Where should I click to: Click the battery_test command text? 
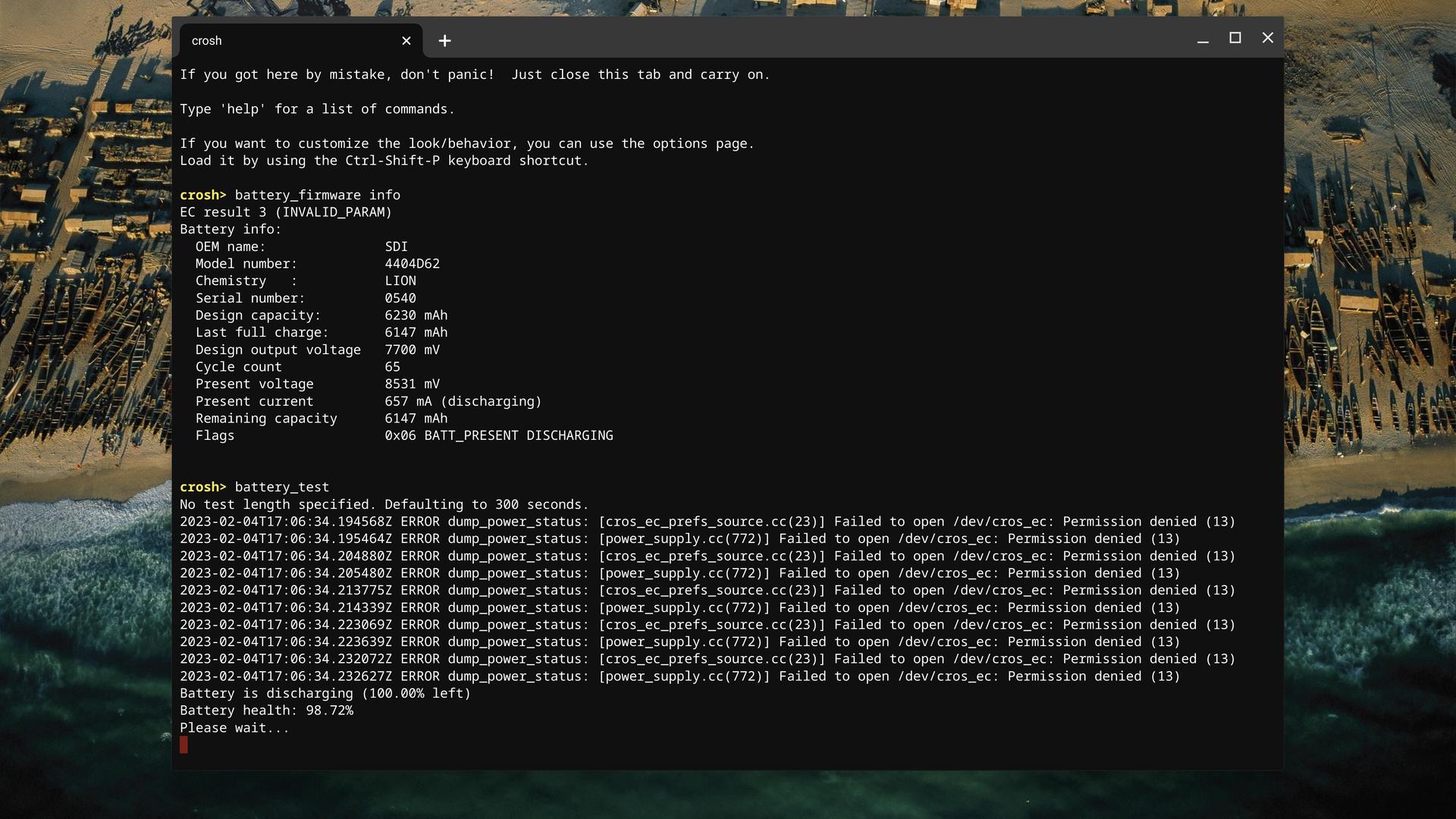[281, 487]
